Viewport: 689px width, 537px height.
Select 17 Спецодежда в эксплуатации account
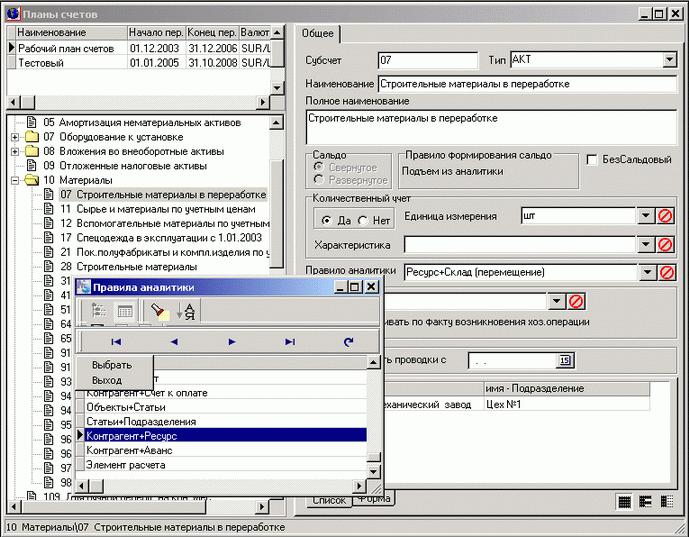161,238
